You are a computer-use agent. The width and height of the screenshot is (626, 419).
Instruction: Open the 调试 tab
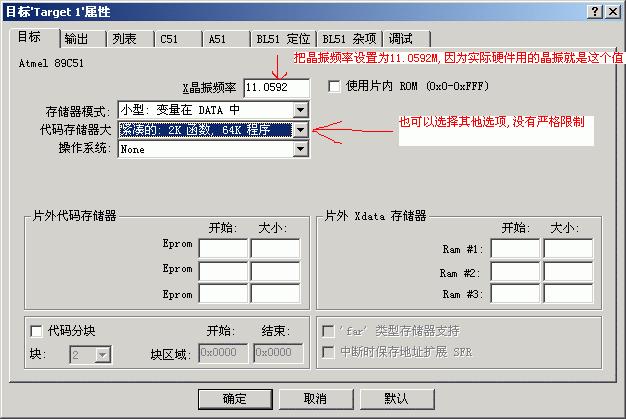point(400,39)
